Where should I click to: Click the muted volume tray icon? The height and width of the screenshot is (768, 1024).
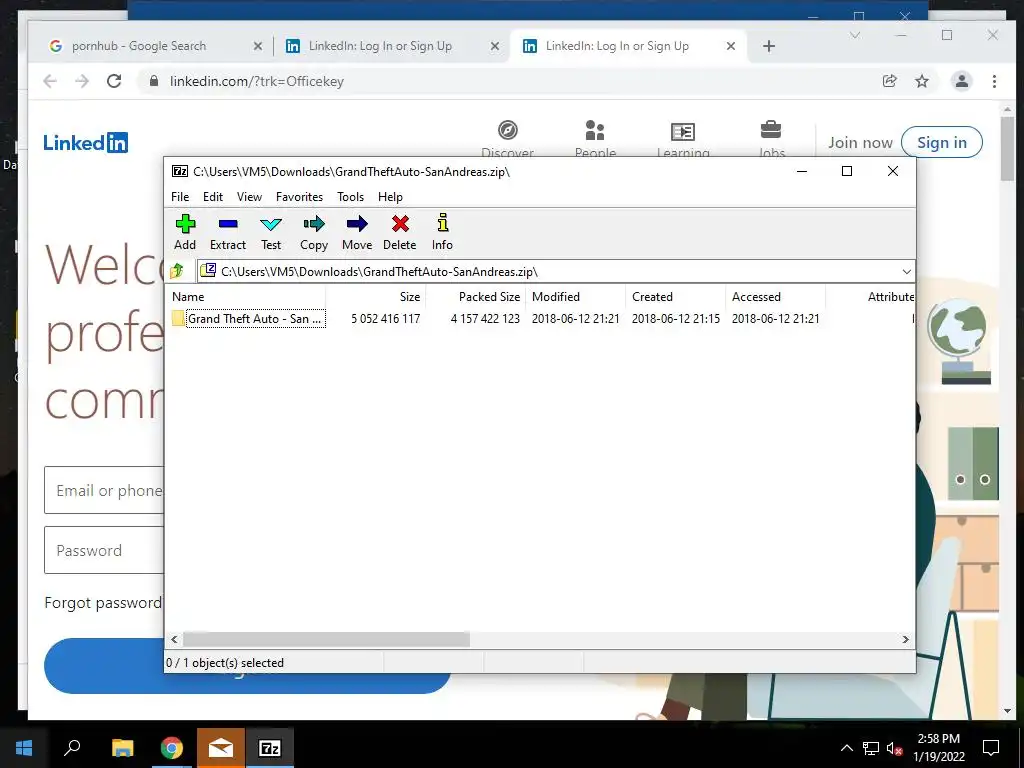point(894,748)
